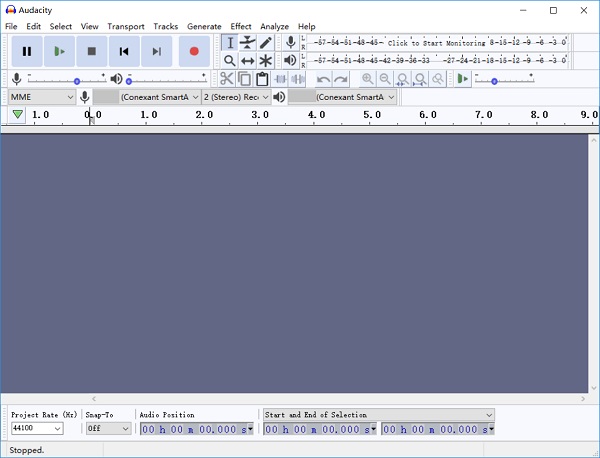Click the vertical scrollbar down arrow
The width and height of the screenshot is (600, 458).
tap(594, 388)
